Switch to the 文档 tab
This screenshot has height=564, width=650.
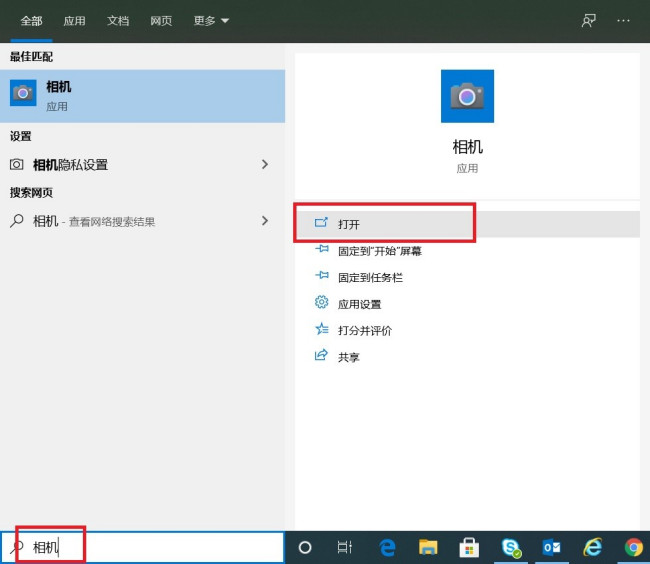118,20
